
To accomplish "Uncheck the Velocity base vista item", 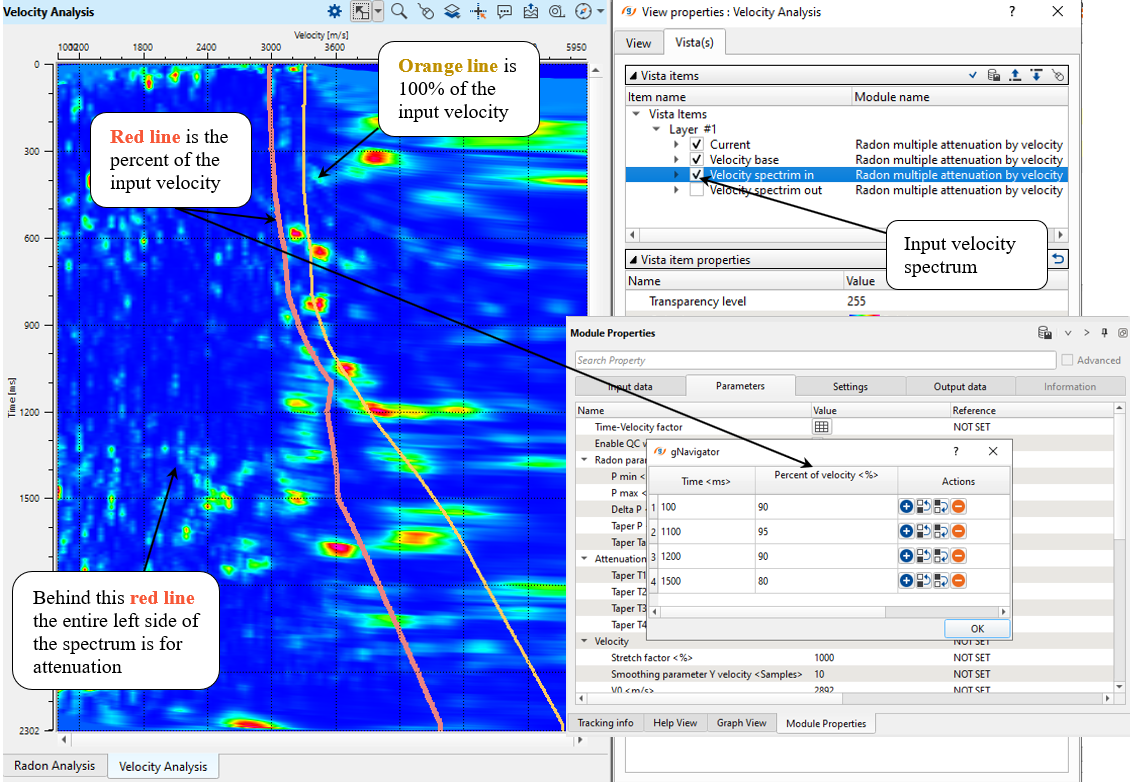I will click(697, 160).
